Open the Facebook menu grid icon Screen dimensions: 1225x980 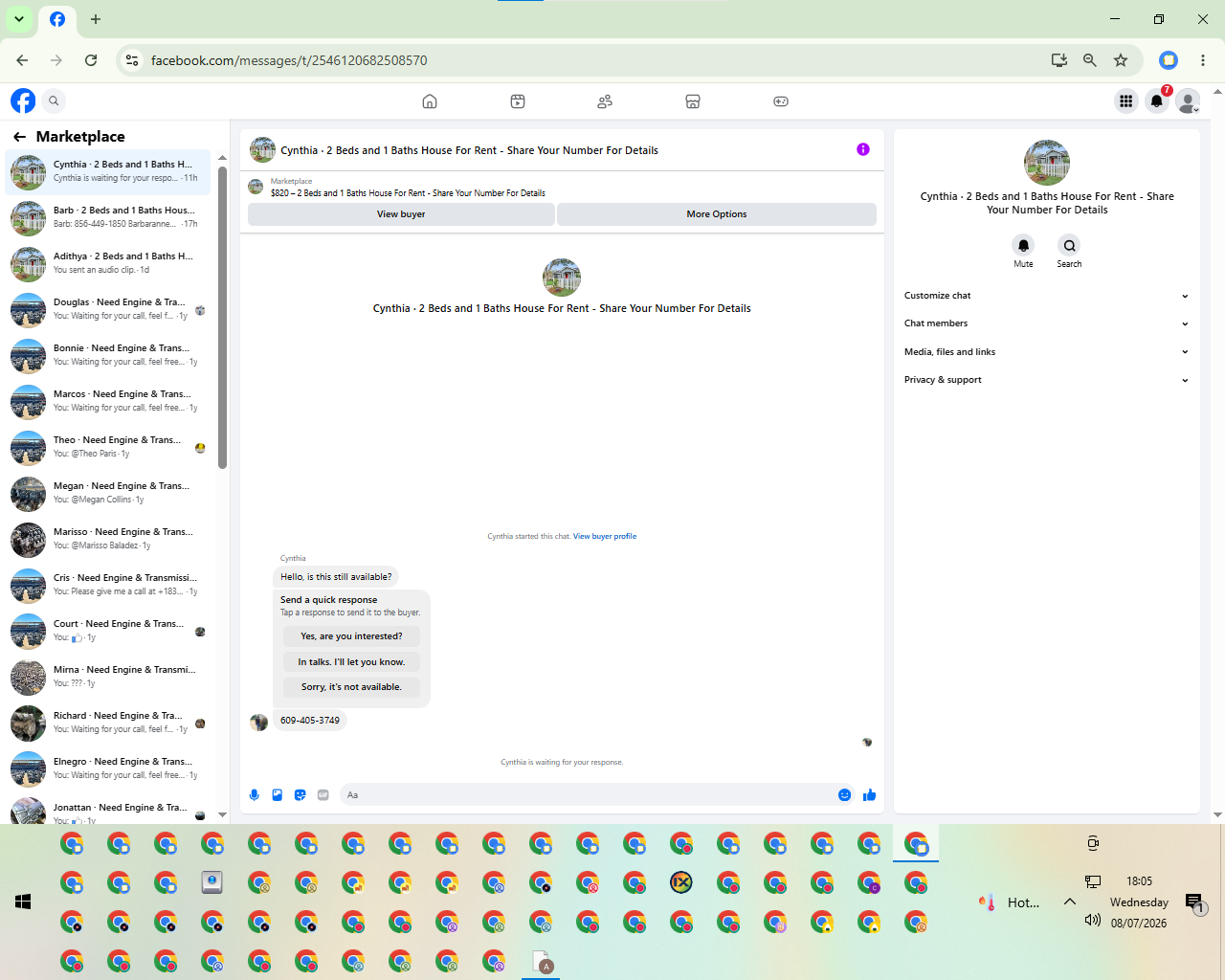pyautogui.click(x=1125, y=100)
